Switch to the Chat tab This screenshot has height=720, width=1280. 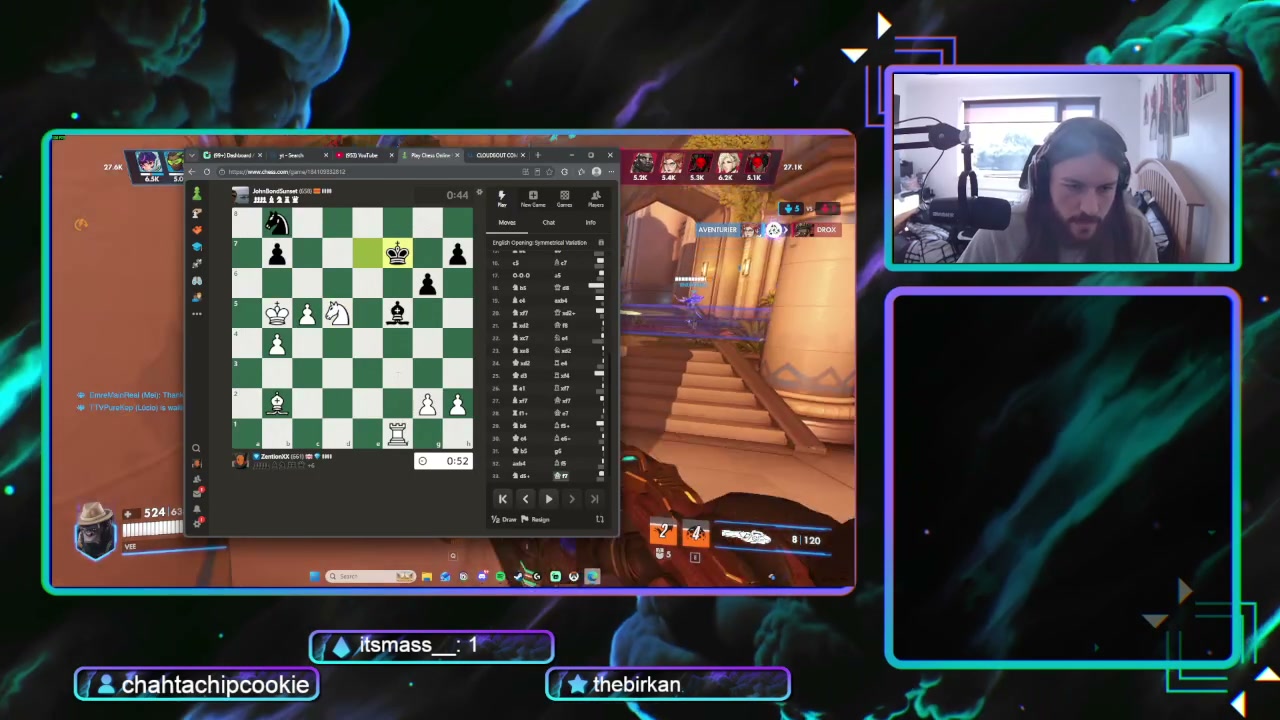549,222
